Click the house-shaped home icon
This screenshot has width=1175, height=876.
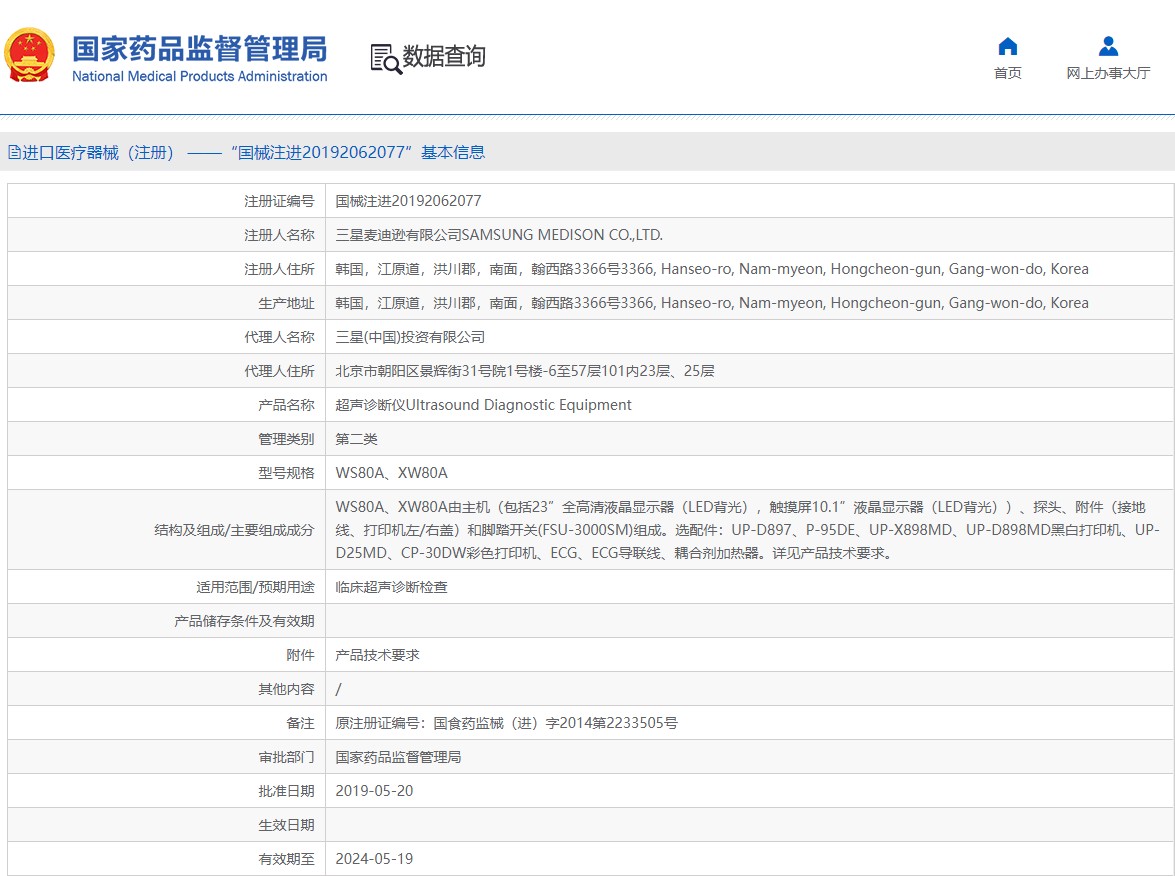1007,46
